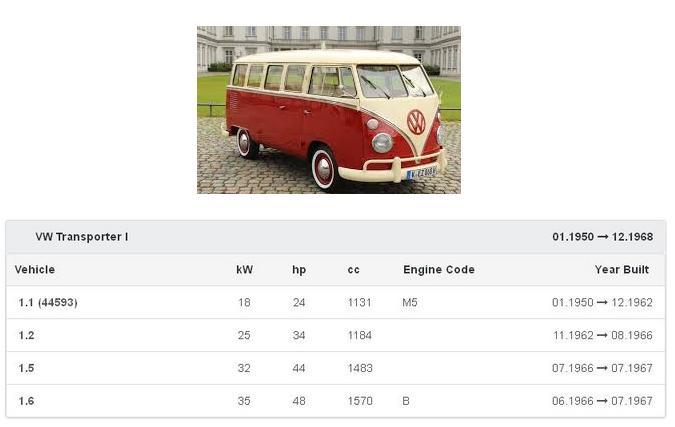Choose the 1.6 vehicle entry

26,401
